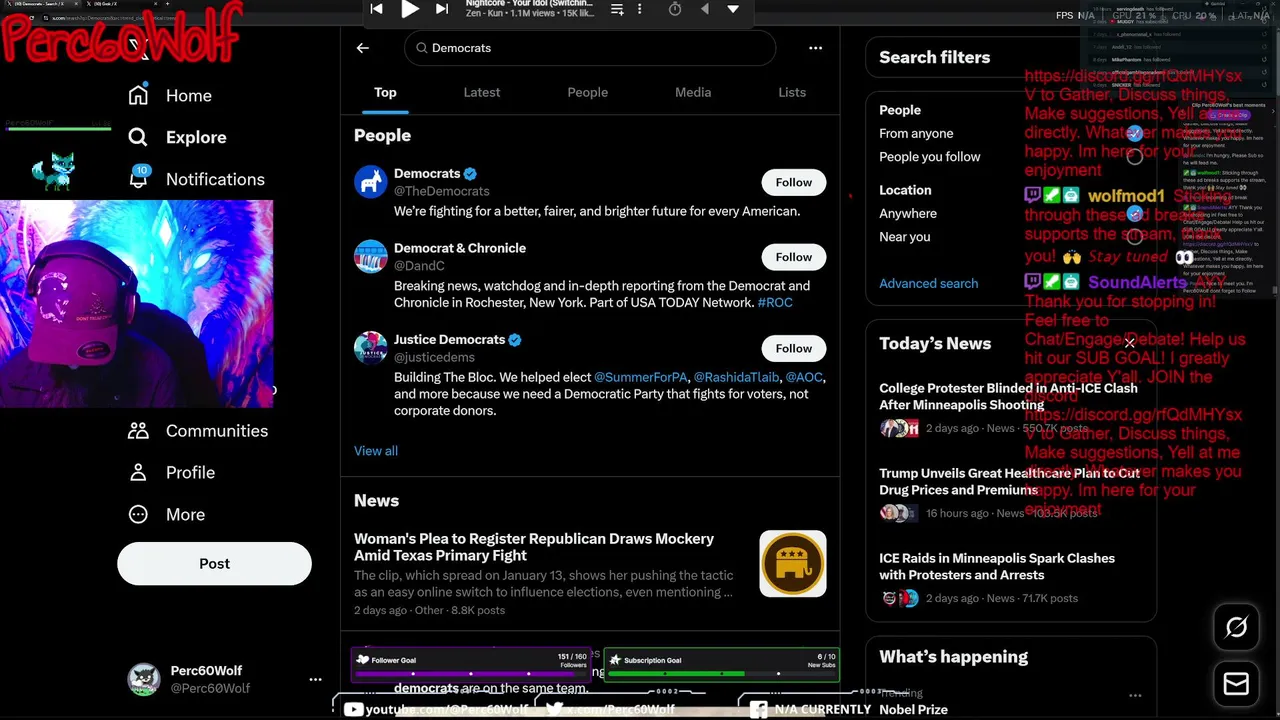
Task: Open the @SummerForPA mention link
Action: (641, 377)
